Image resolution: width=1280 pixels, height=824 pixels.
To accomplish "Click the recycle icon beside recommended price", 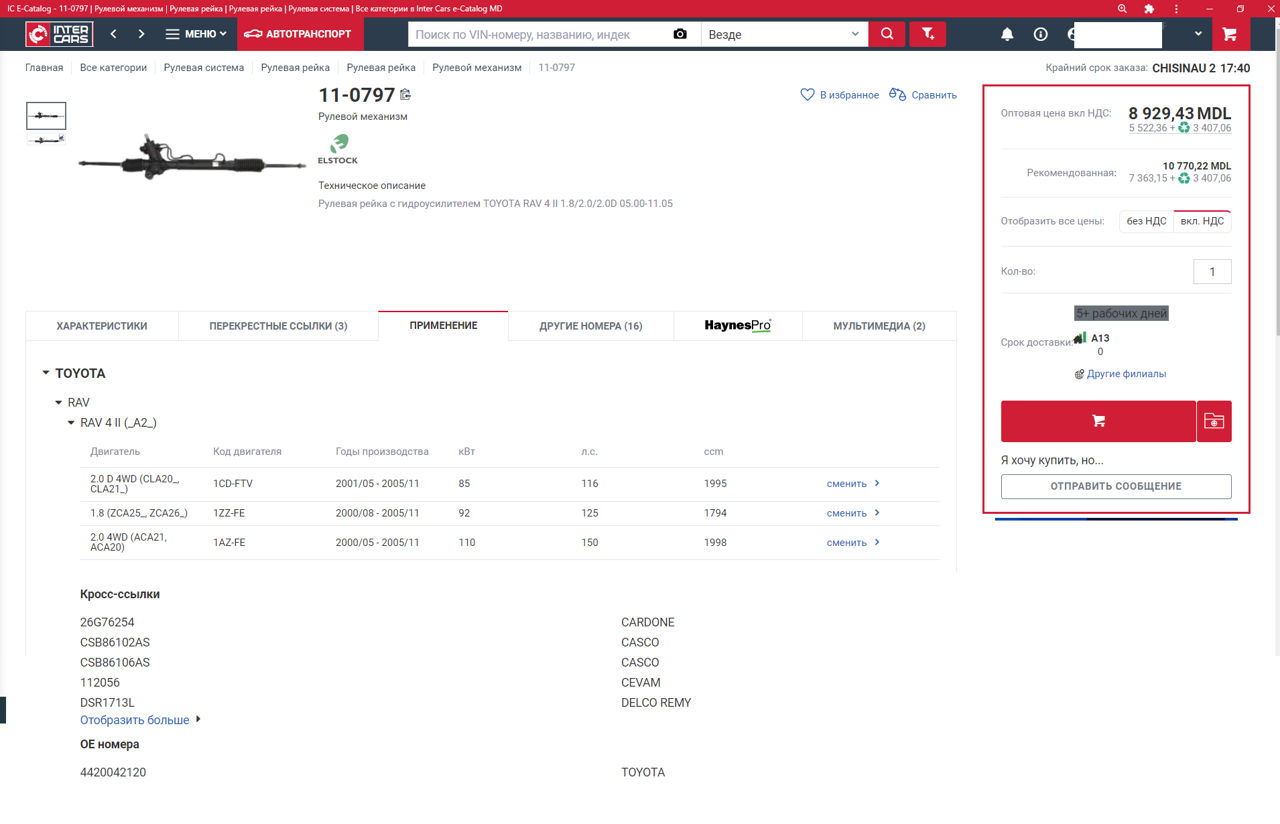I will click(1184, 178).
